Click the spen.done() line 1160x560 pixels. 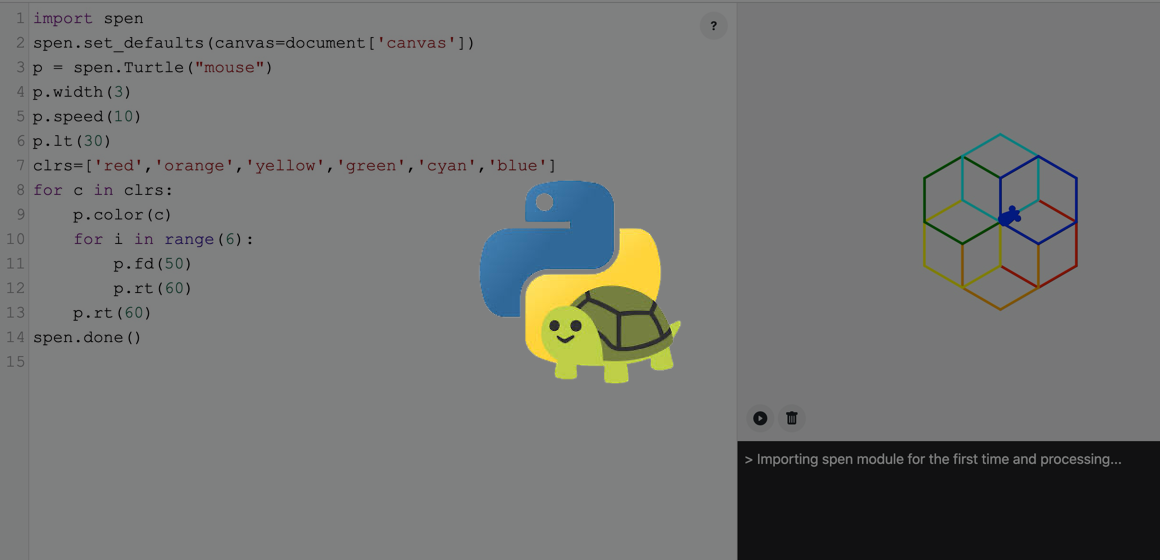pyautogui.click(x=87, y=337)
